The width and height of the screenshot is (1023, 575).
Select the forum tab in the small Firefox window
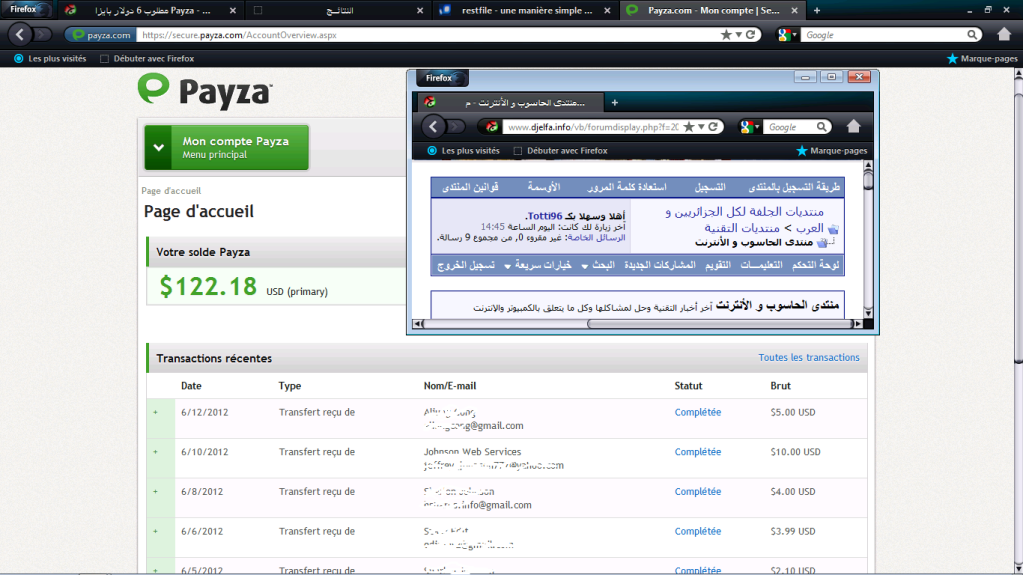509,102
